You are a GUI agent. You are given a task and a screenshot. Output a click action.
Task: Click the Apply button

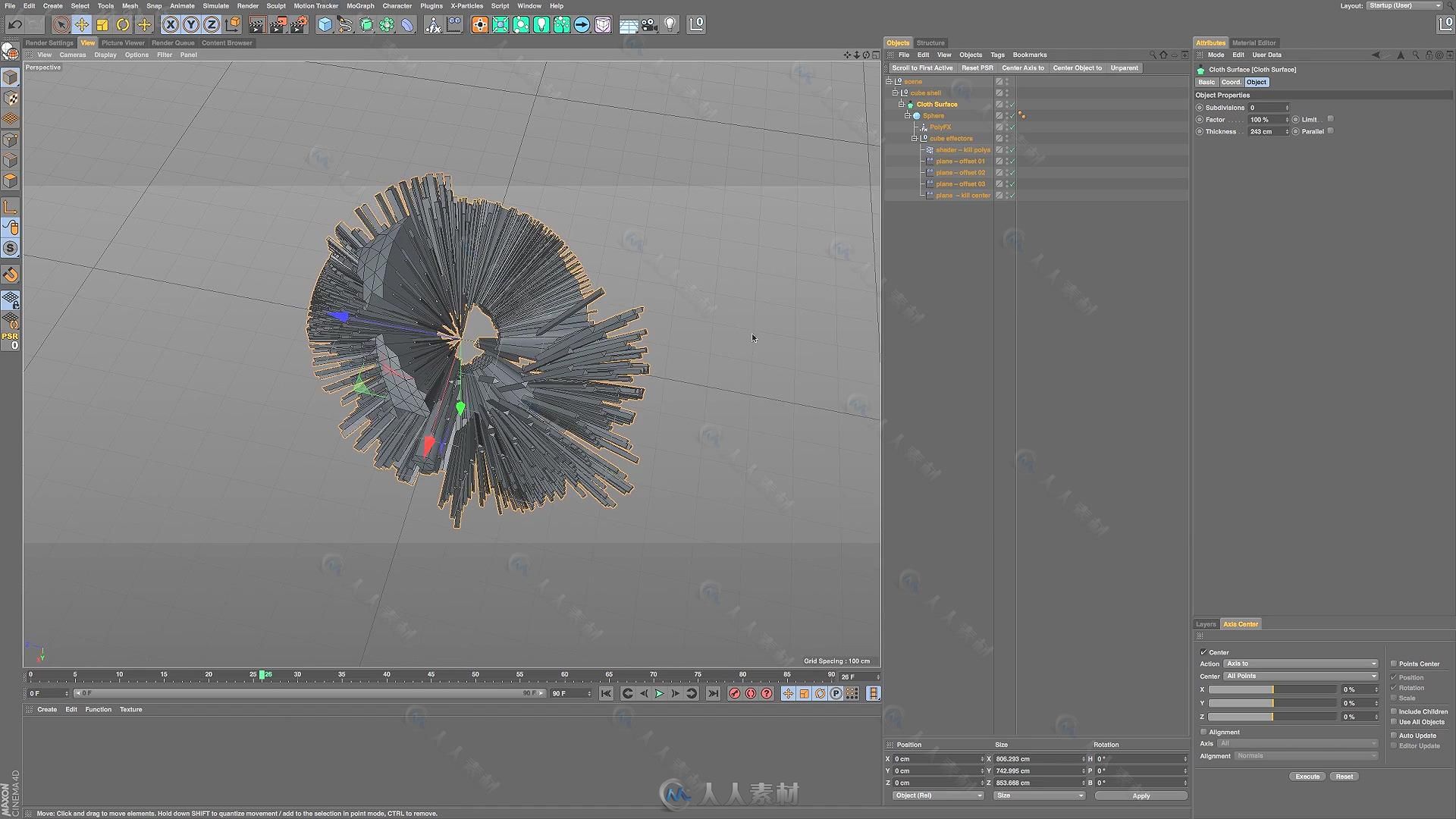coord(1141,795)
